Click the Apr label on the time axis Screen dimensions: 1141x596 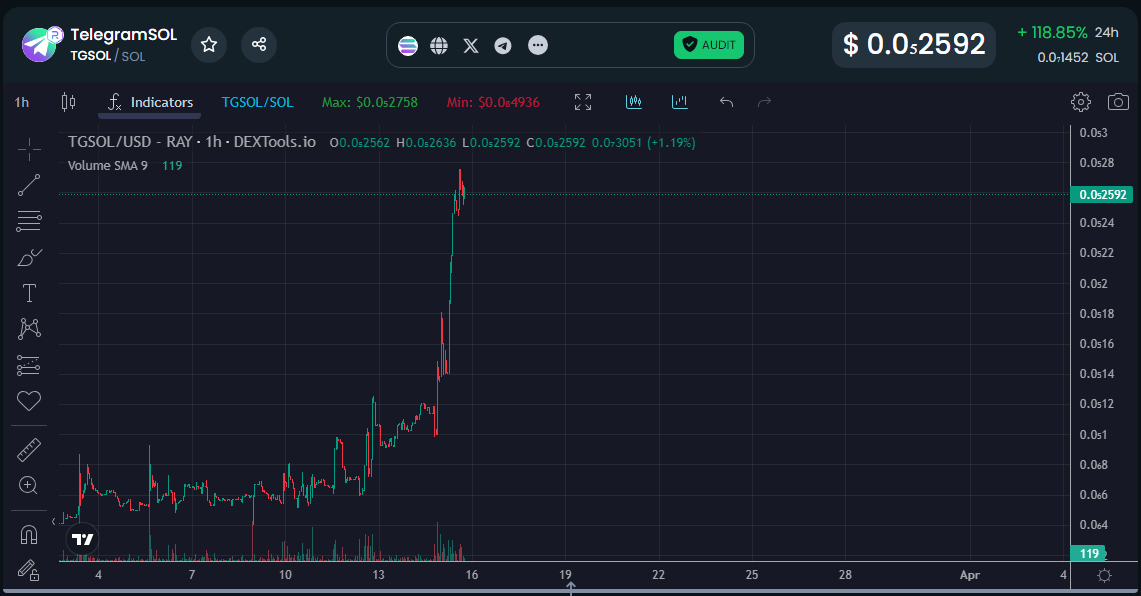[969, 575]
